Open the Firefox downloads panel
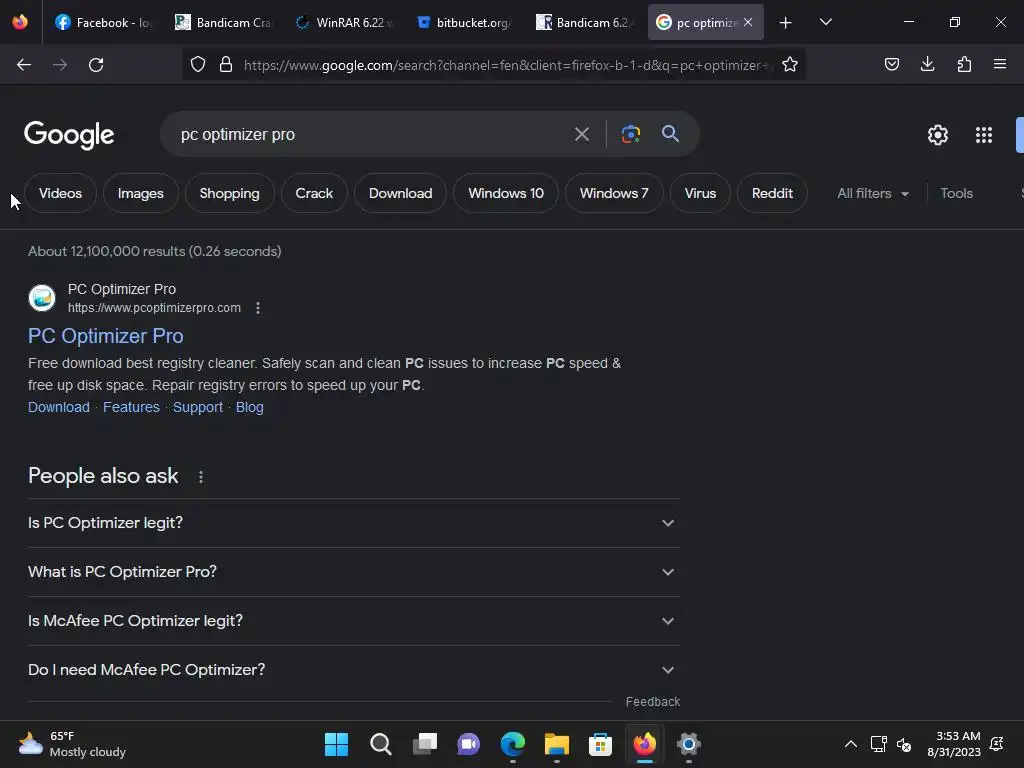This screenshot has width=1024, height=768. [927, 64]
